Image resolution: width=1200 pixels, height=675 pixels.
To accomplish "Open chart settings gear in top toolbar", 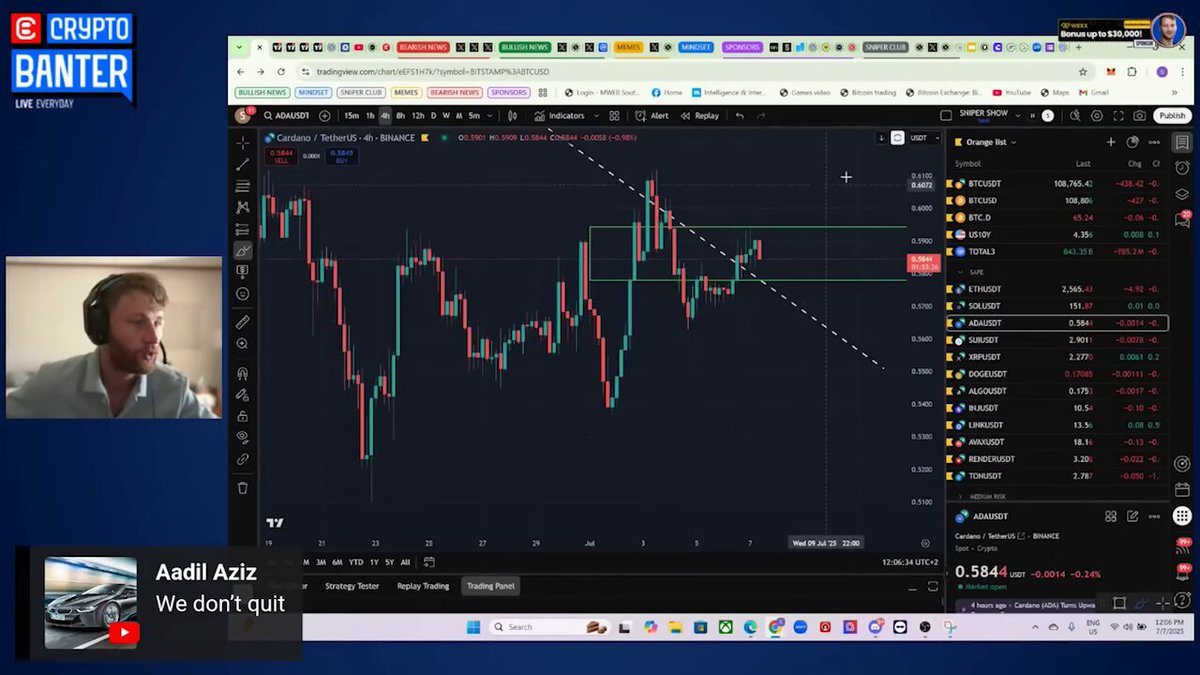I will (x=1097, y=116).
